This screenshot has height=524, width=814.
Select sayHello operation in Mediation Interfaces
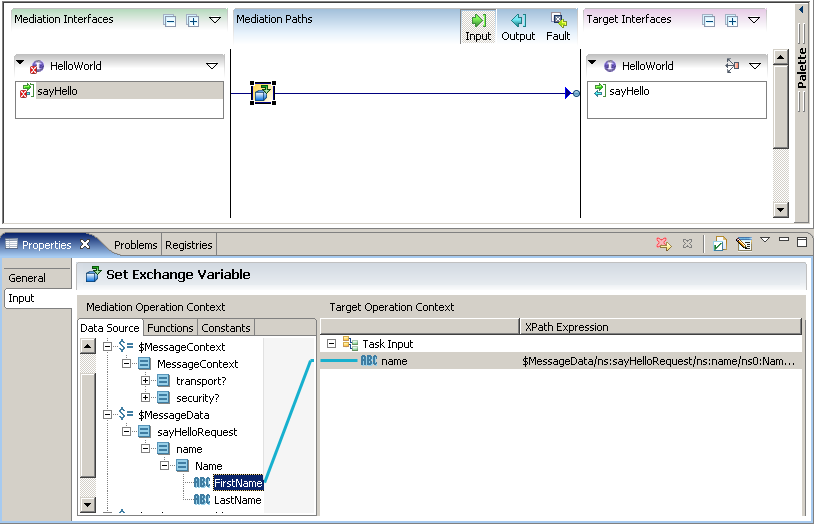click(x=119, y=91)
